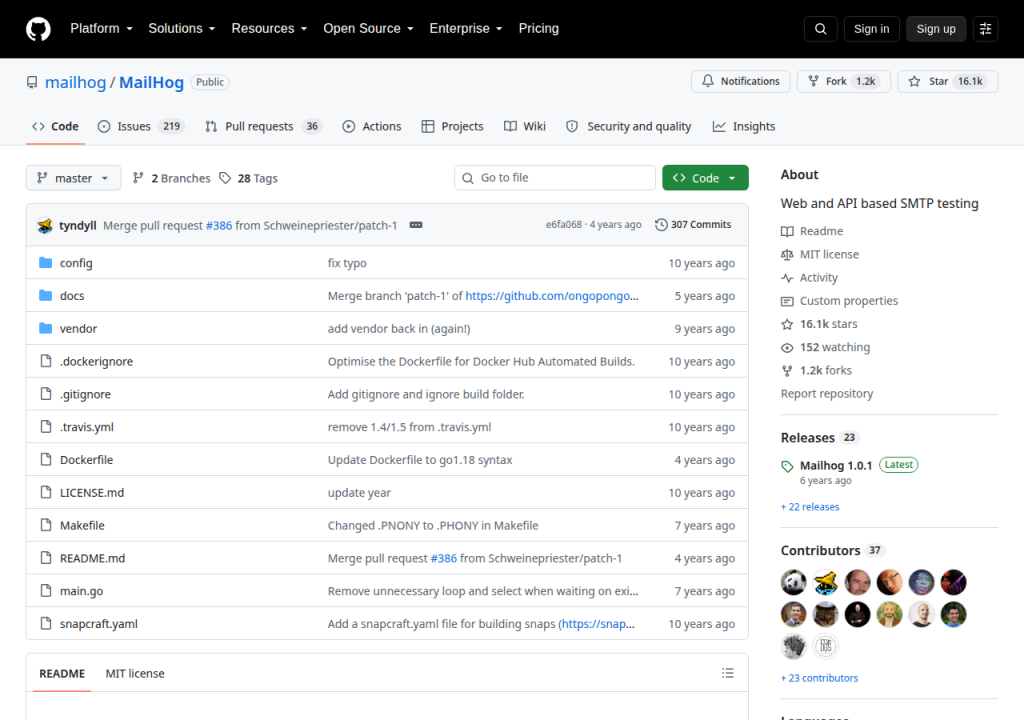View 28 Tags
1024x720 pixels.
click(x=249, y=178)
